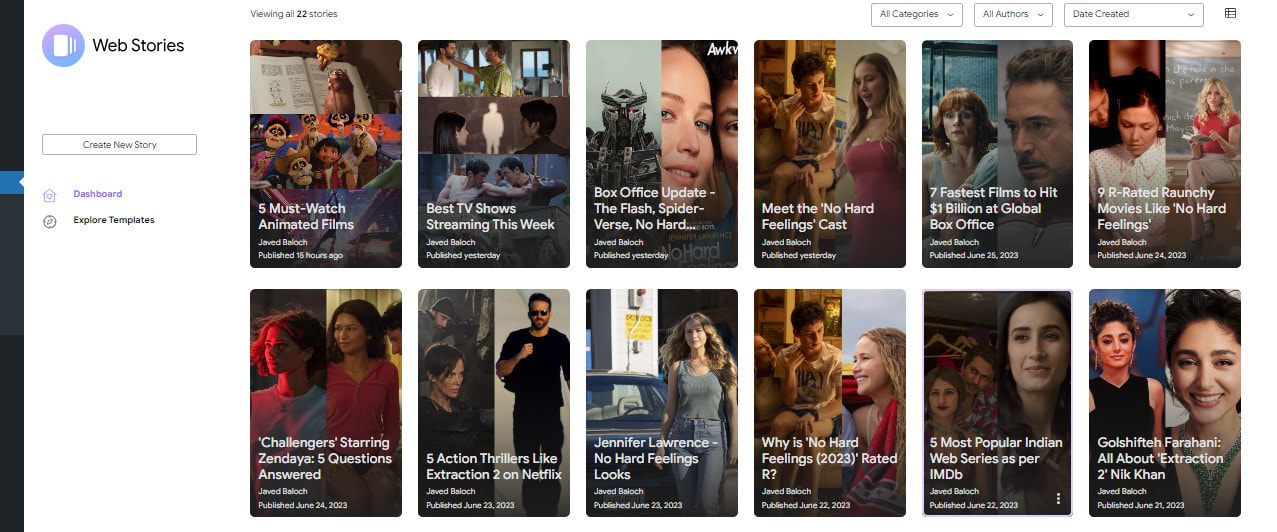Open 'Best TV Shows Streaming This Week' story

[494, 154]
